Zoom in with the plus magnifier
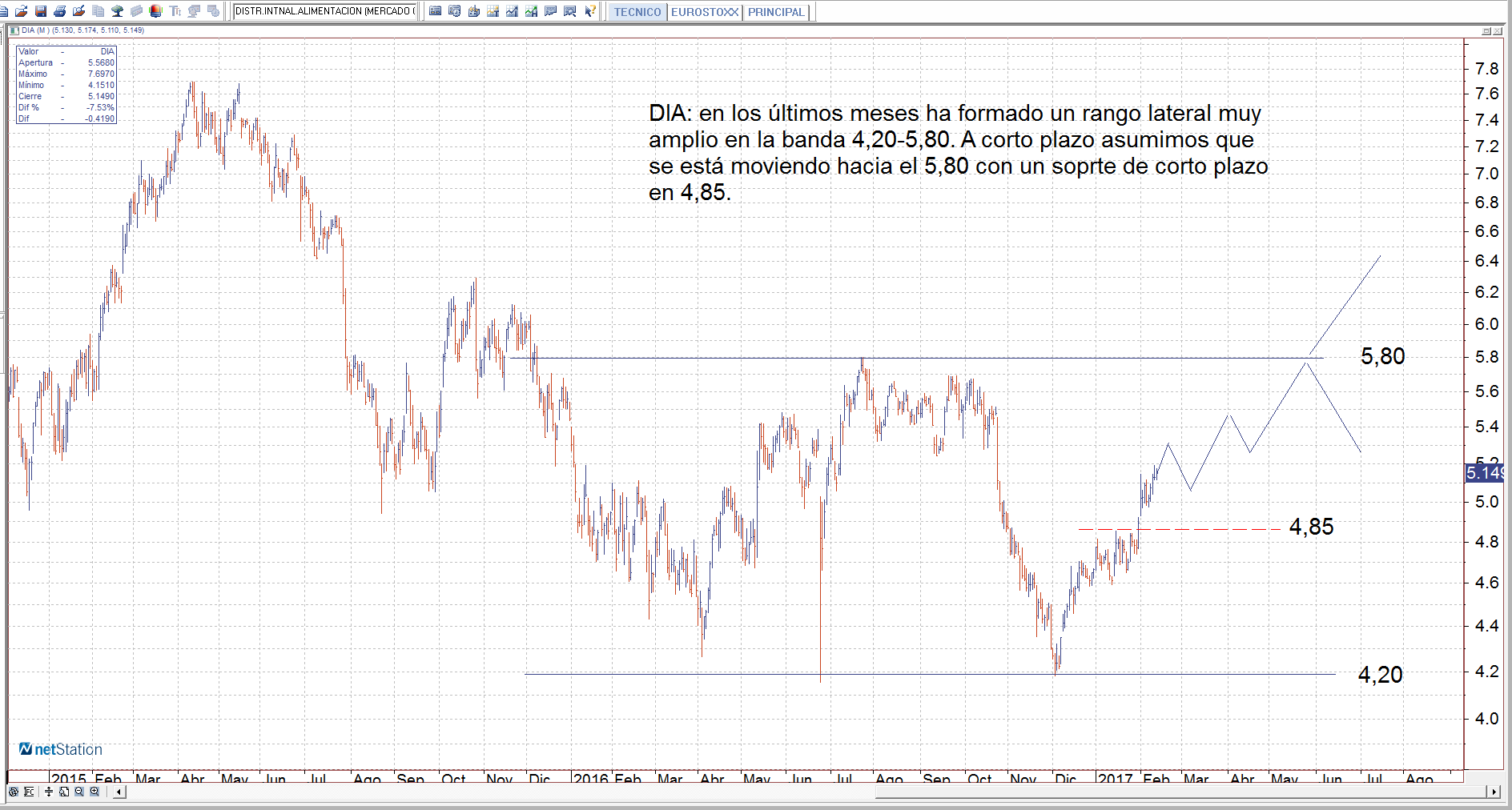This screenshot has width=1512, height=810. click(94, 792)
